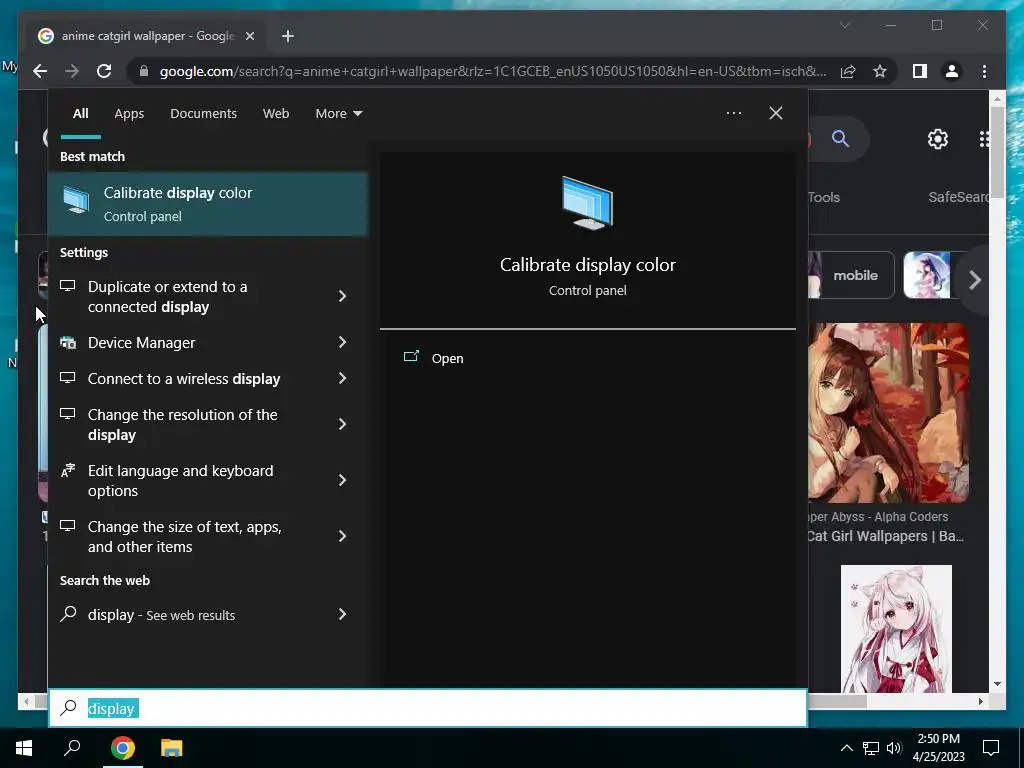
Task: Expand the More filter dropdown
Action: click(x=338, y=114)
